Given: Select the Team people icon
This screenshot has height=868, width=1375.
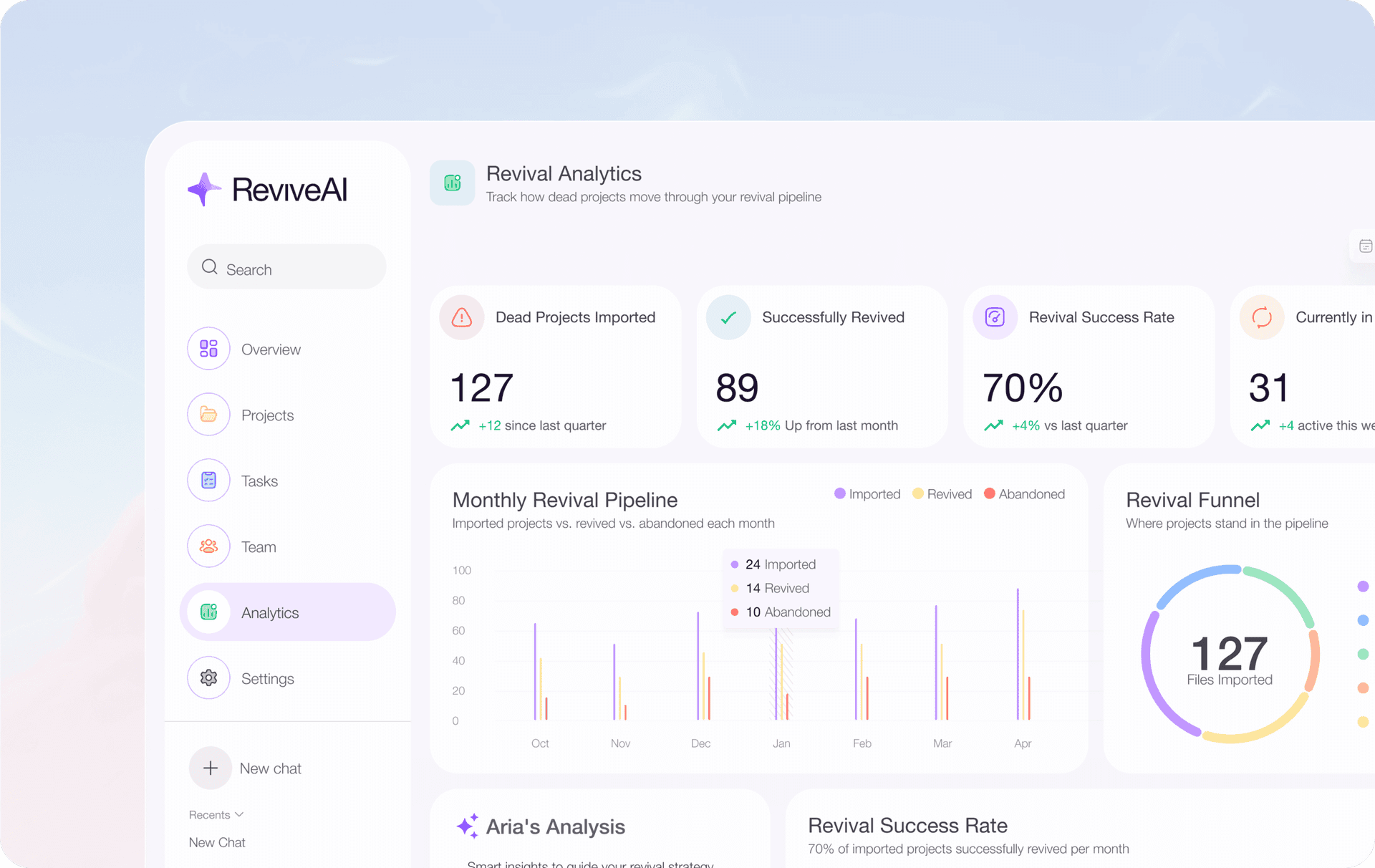Looking at the screenshot, I should click(x=208, y=546).
